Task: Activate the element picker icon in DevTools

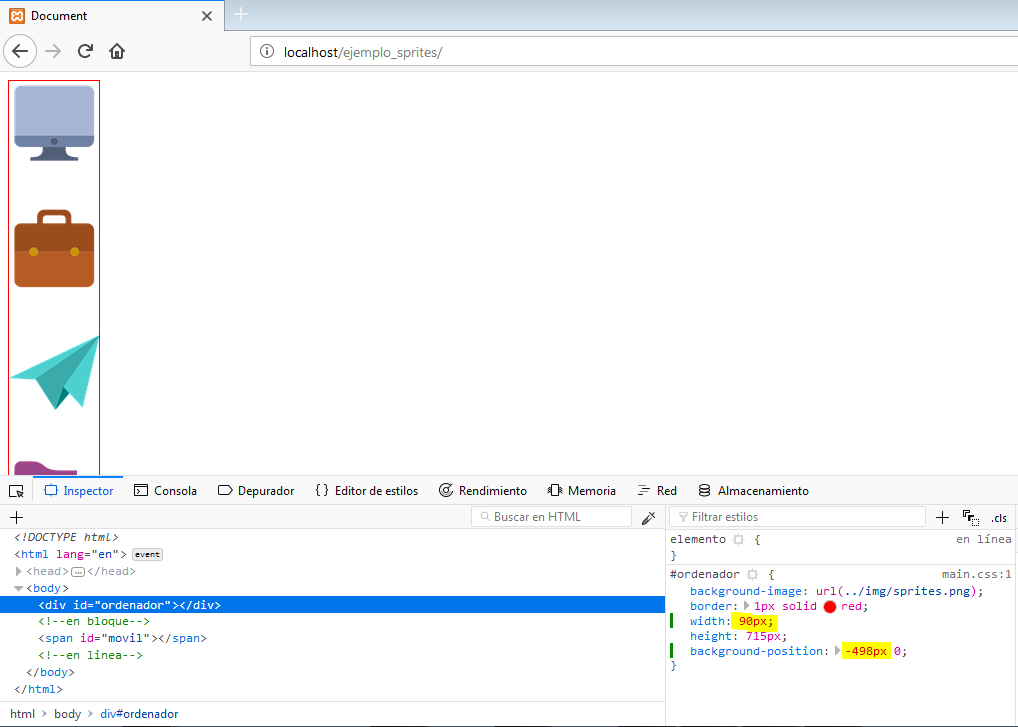Action: pyautogui.click(x=16, y=491)
